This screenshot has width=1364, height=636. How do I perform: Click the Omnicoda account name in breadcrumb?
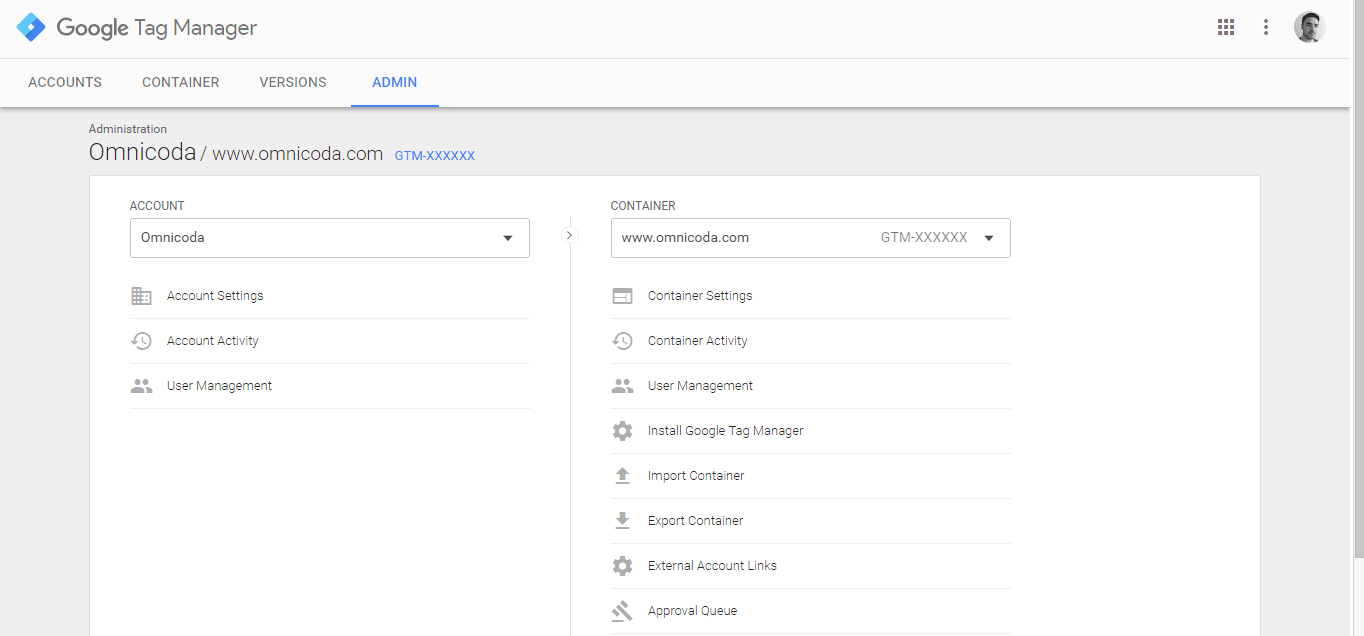coord(143,153)
